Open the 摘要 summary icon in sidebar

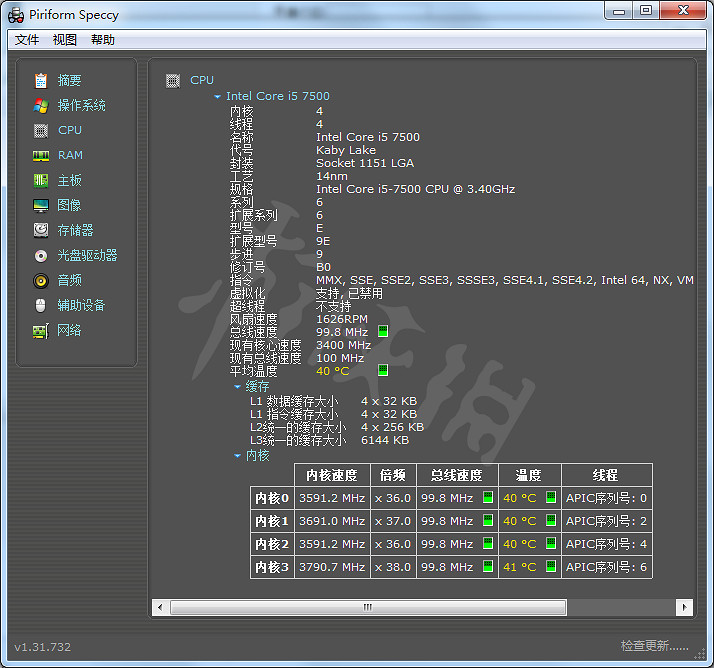41,81
